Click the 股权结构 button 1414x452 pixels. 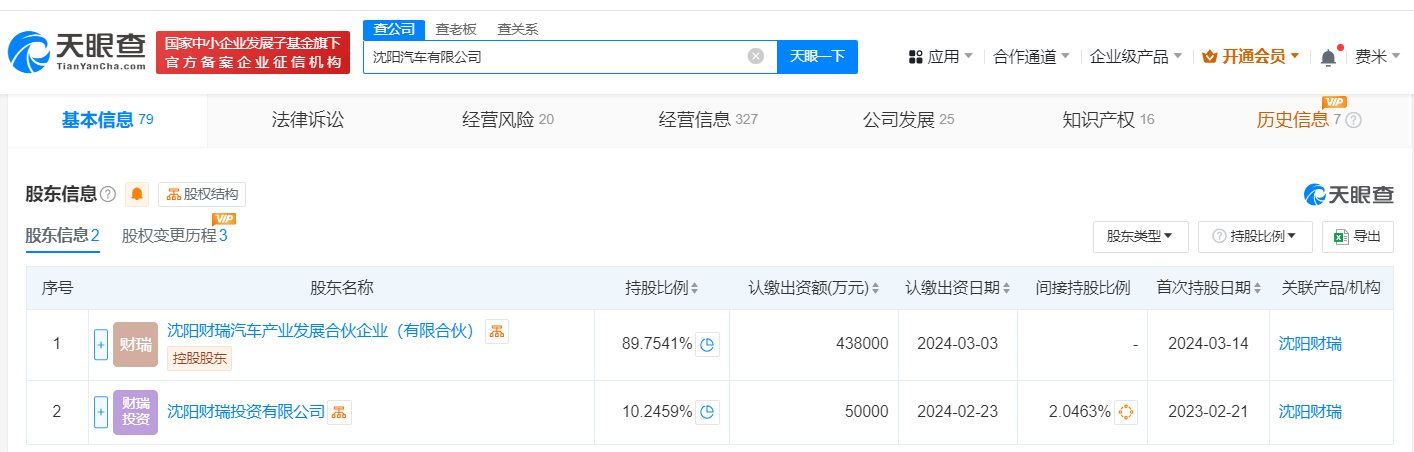pyautogui.click(x=202, y=194)
